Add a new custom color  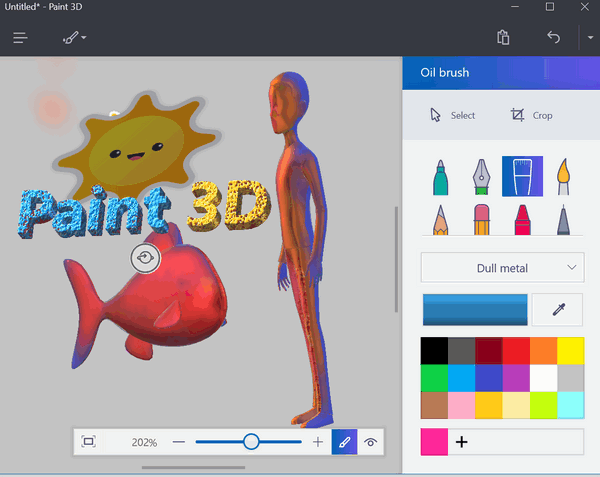[461, 442]
